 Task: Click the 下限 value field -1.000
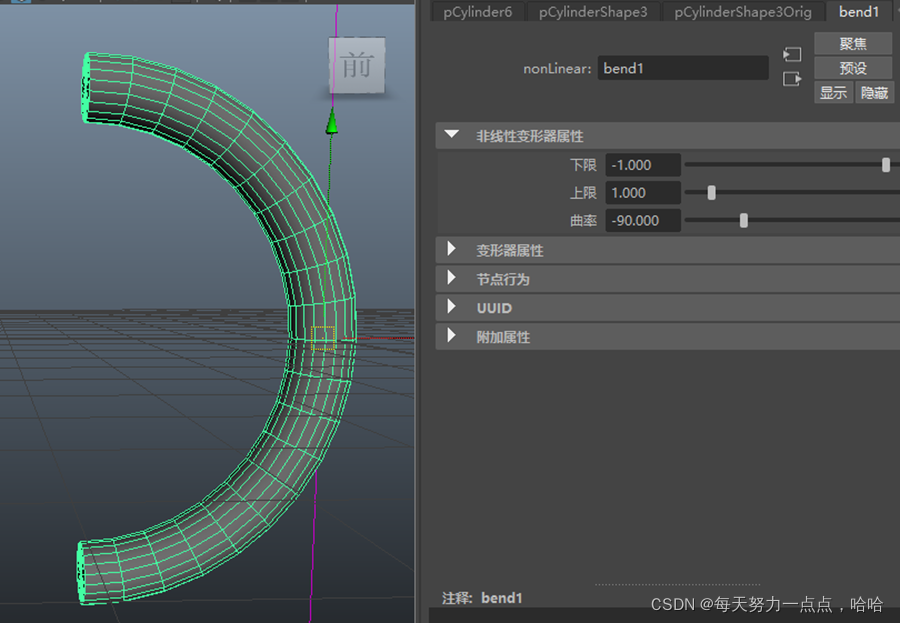[643, 165]
